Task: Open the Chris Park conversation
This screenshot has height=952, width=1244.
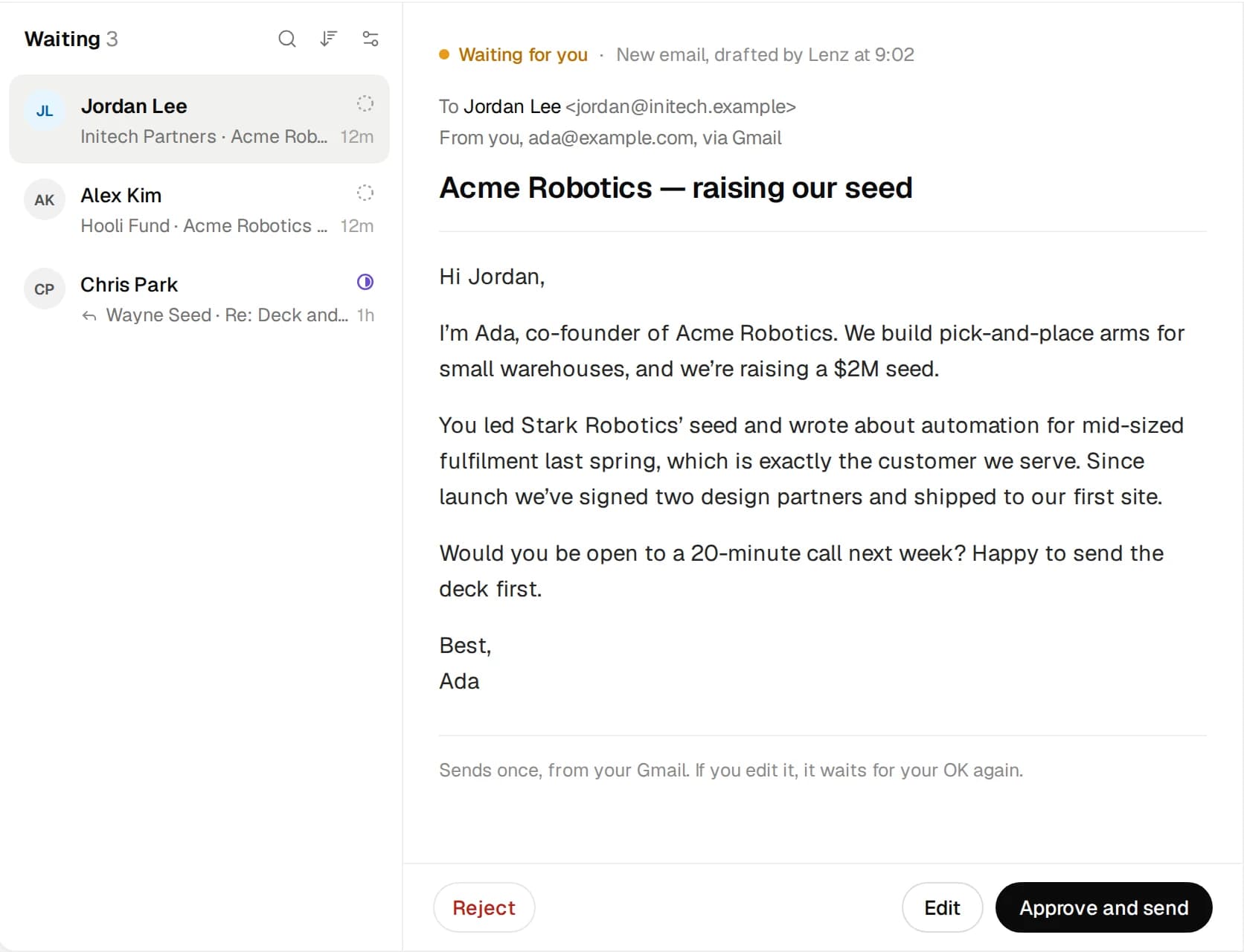Action: (x=199, y=297)
